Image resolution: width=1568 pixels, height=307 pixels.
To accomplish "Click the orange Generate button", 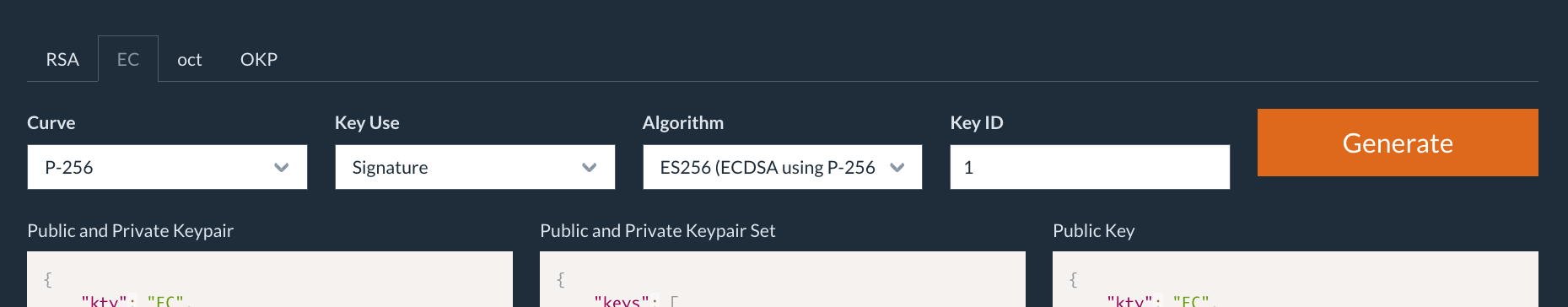I will tap(1398, 143).
